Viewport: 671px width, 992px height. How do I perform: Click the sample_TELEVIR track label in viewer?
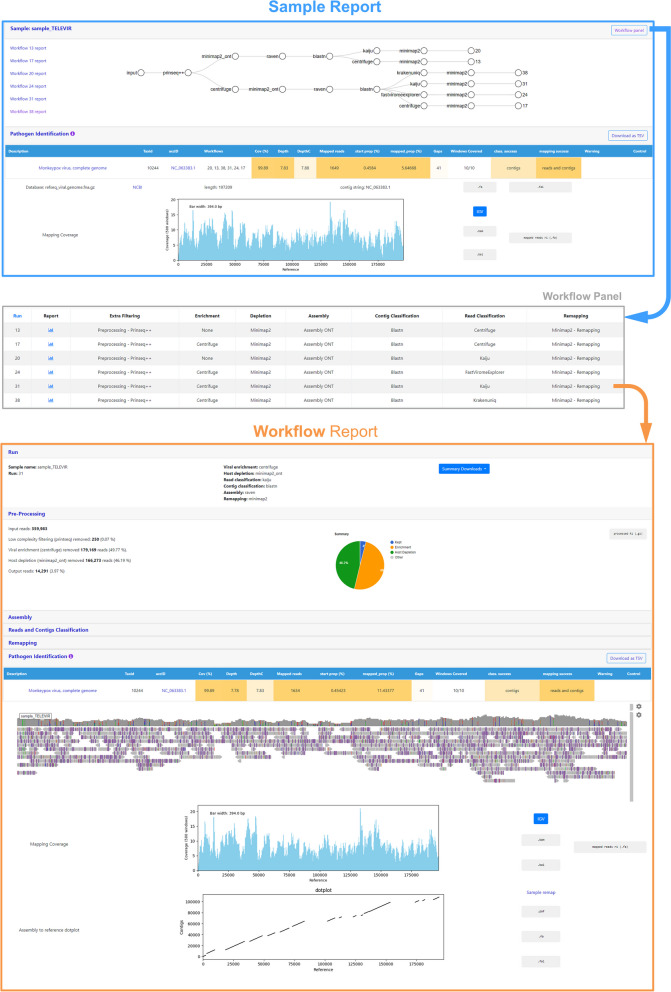pos(35,716)
